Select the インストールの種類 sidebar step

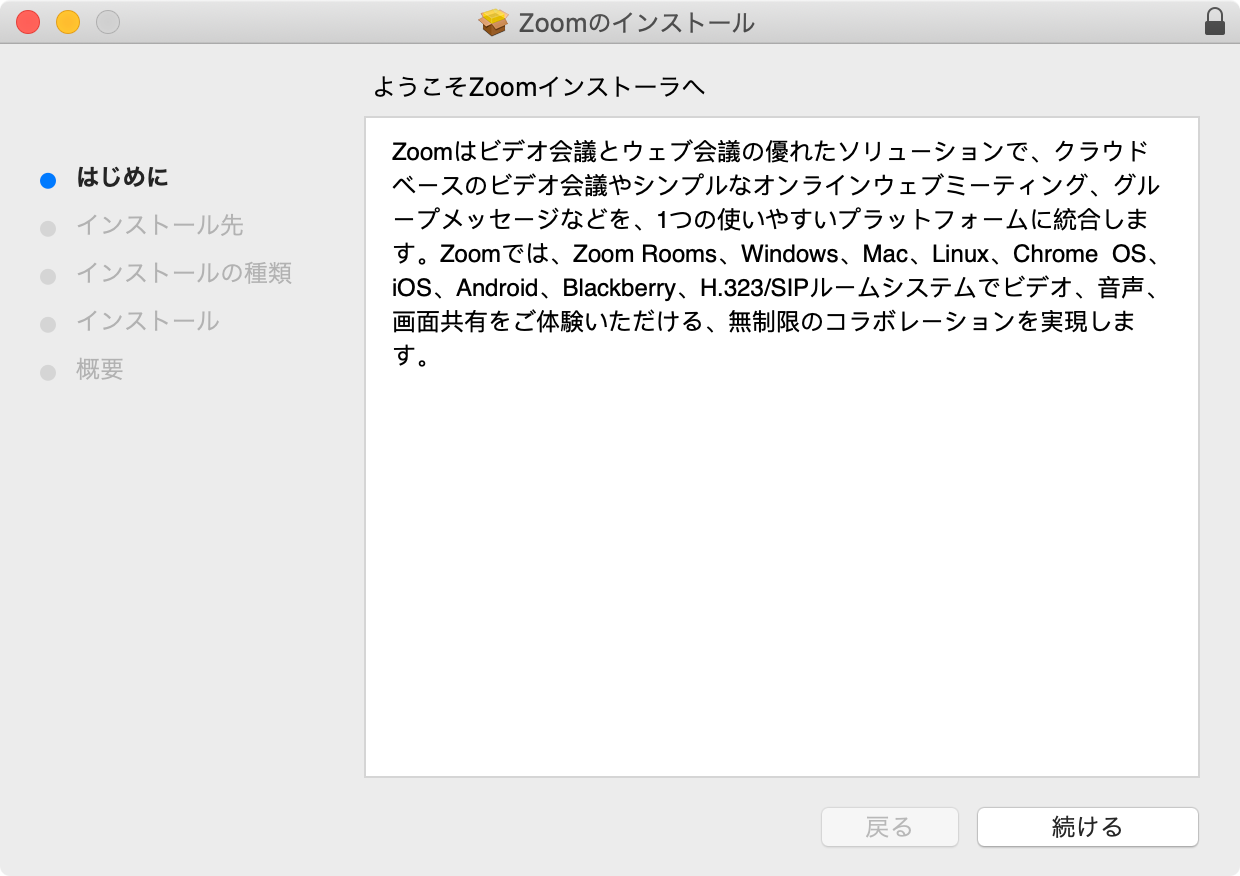pyautogui.click(x=184, y=275)
